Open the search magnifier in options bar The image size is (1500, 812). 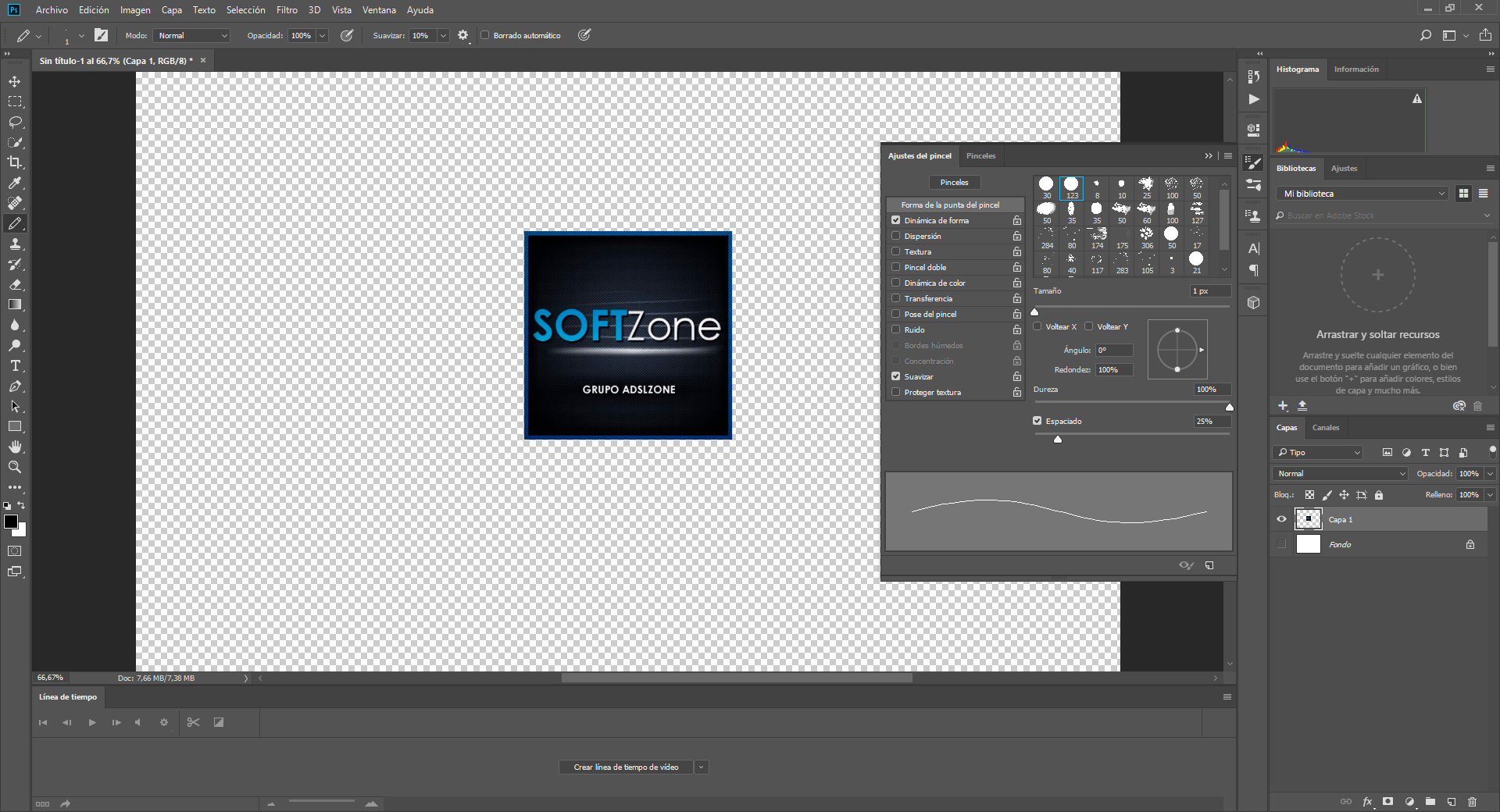(x=1426, y=35)
